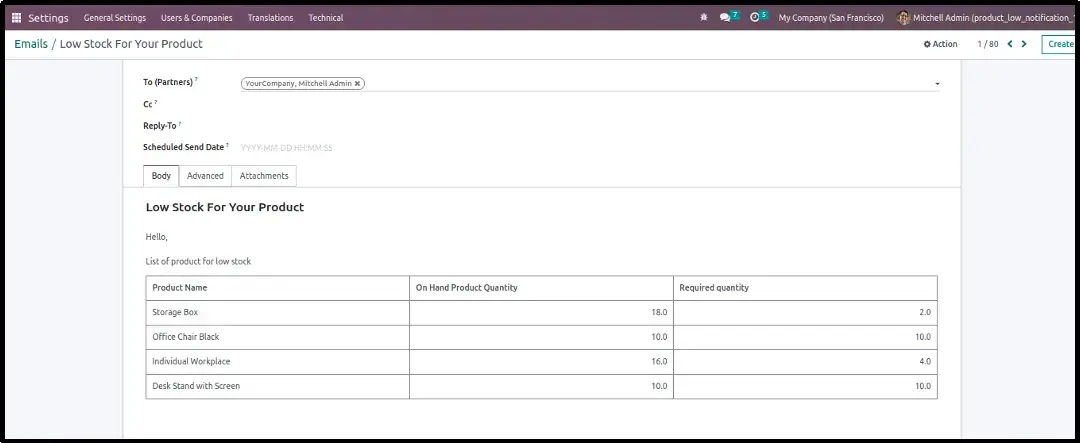Switch to the Attachments tab
Screen dimensions: 1080x443
[264, 176]
